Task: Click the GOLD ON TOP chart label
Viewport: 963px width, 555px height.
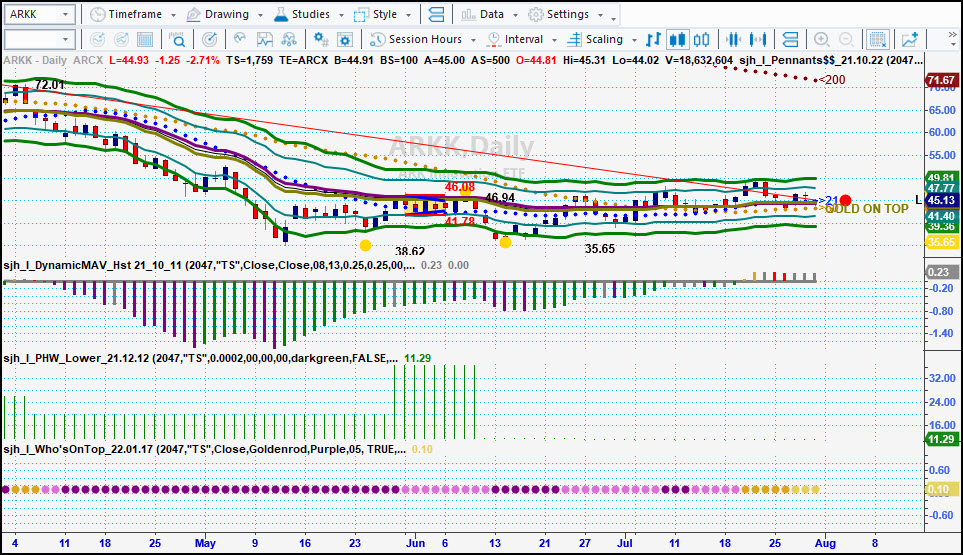Action: coord(867,209)
